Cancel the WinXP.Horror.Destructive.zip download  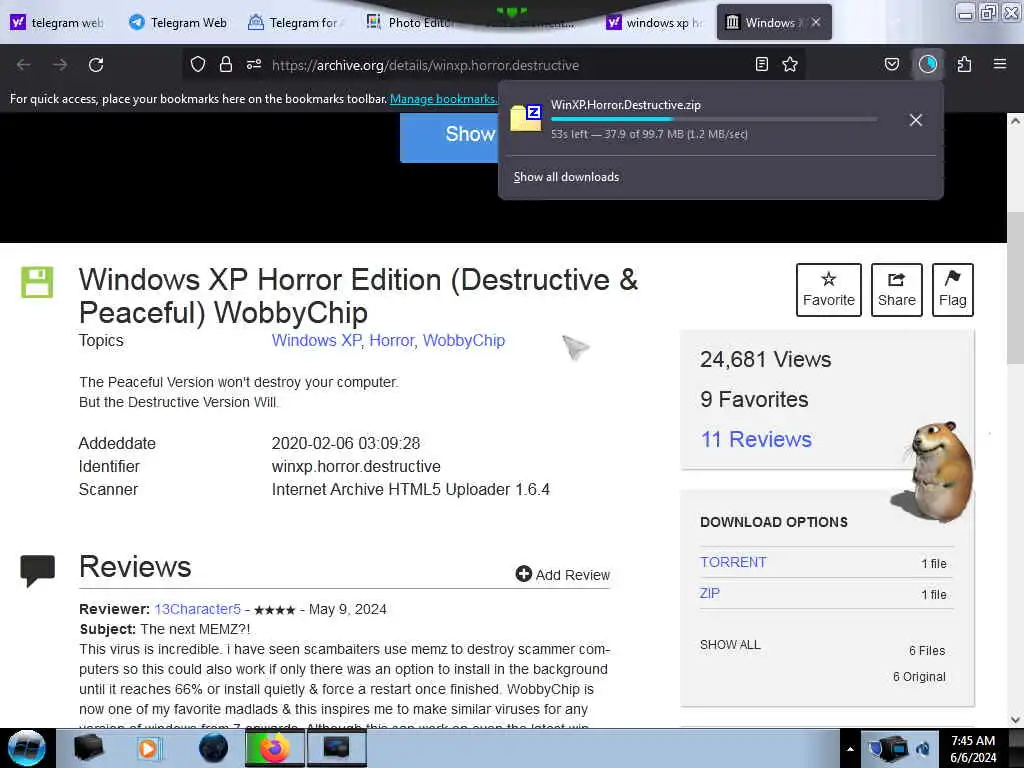pos(916,120)
